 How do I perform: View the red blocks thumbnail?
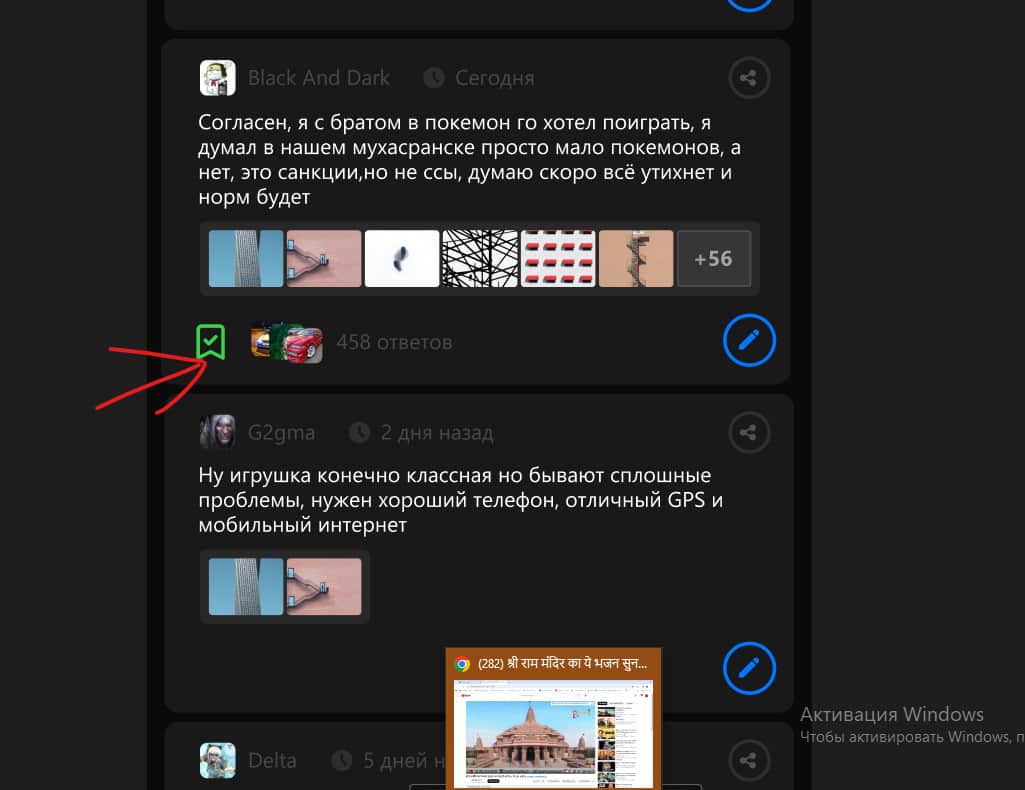(558, 259)
